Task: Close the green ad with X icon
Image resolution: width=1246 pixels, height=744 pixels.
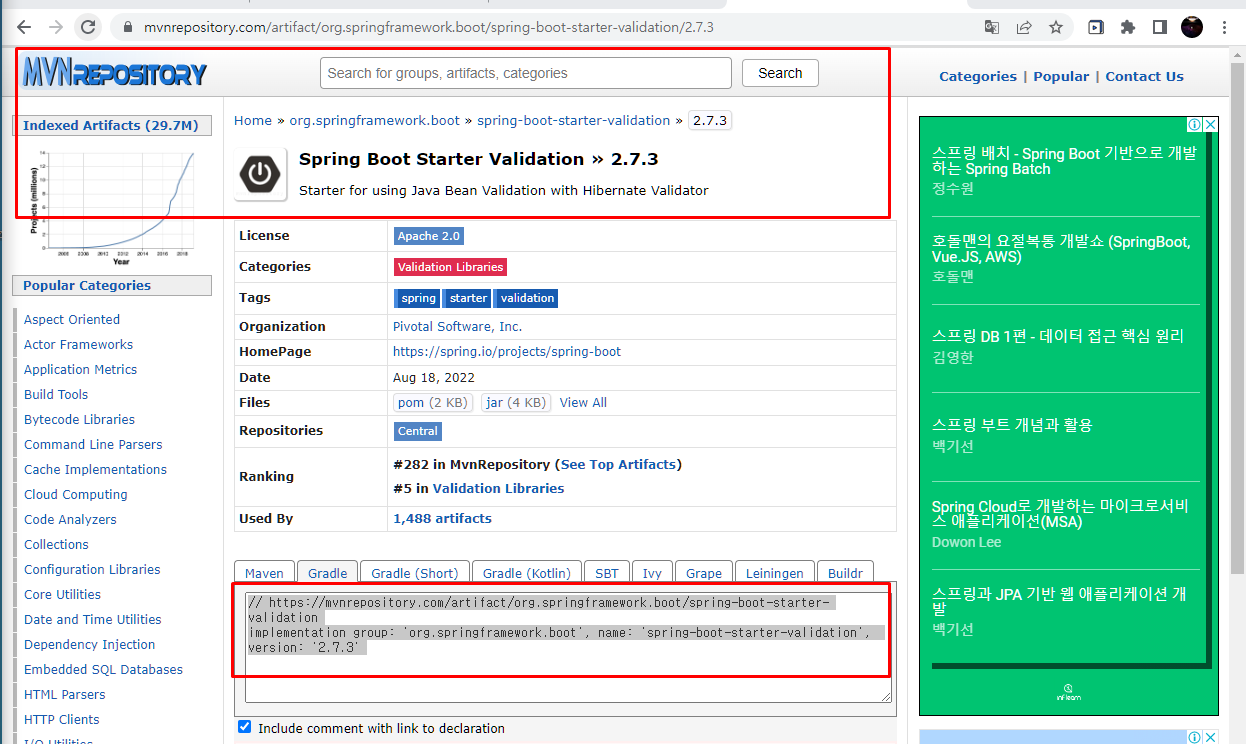Action: [1210, 125]
